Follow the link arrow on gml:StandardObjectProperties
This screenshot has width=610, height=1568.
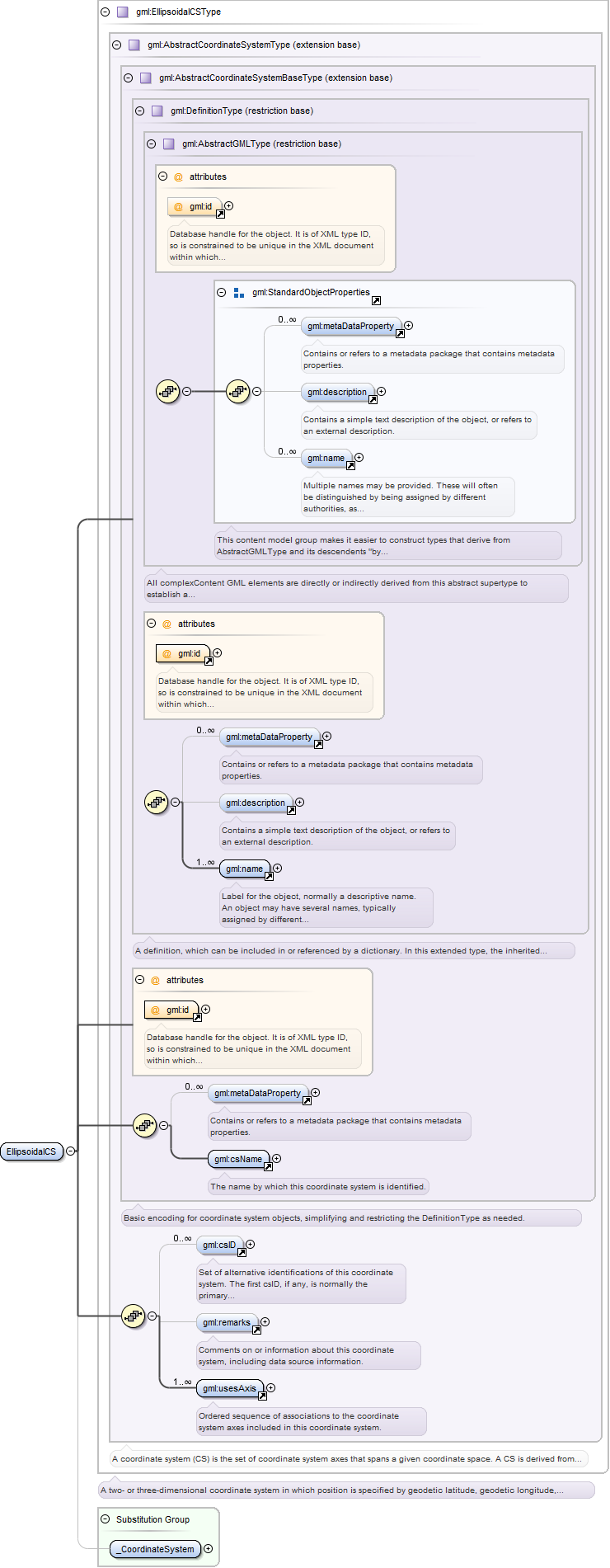[x=376, y=300]
